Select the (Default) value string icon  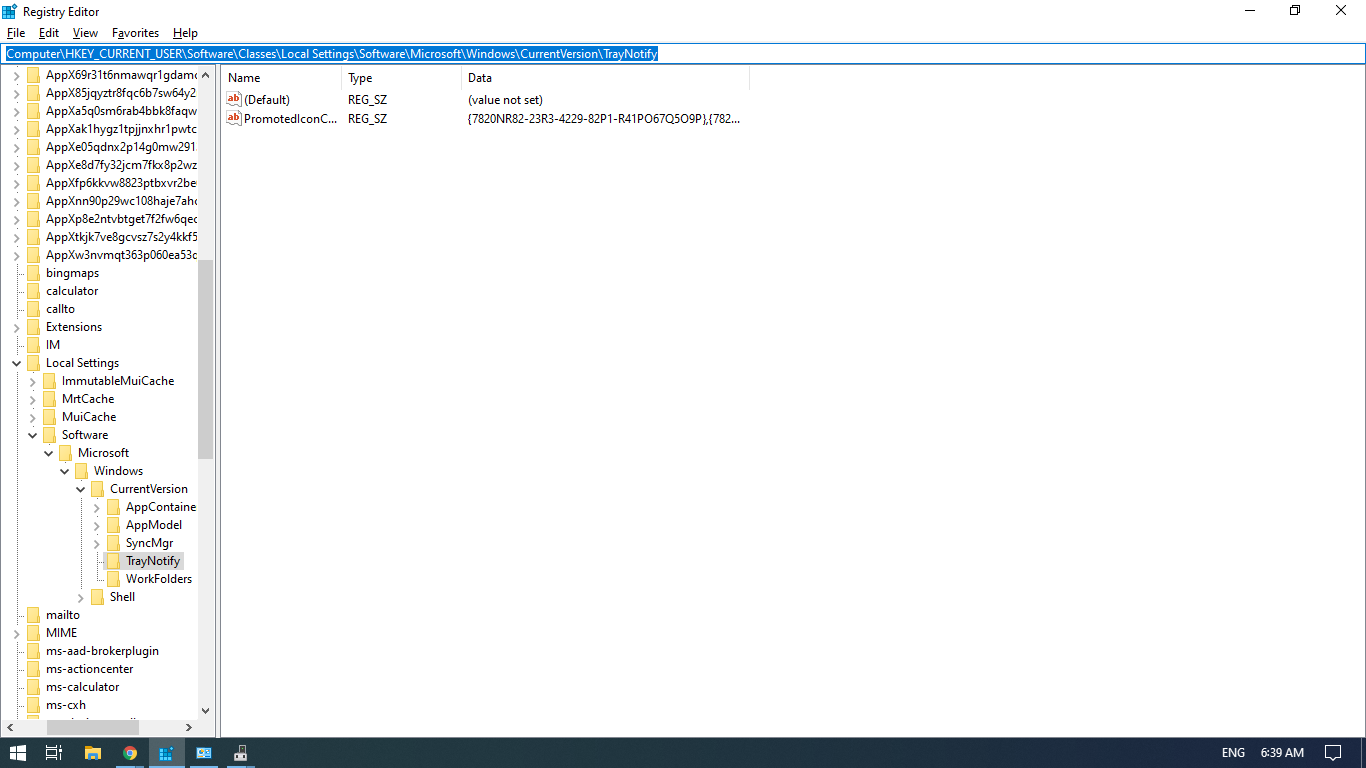[234, 99]
